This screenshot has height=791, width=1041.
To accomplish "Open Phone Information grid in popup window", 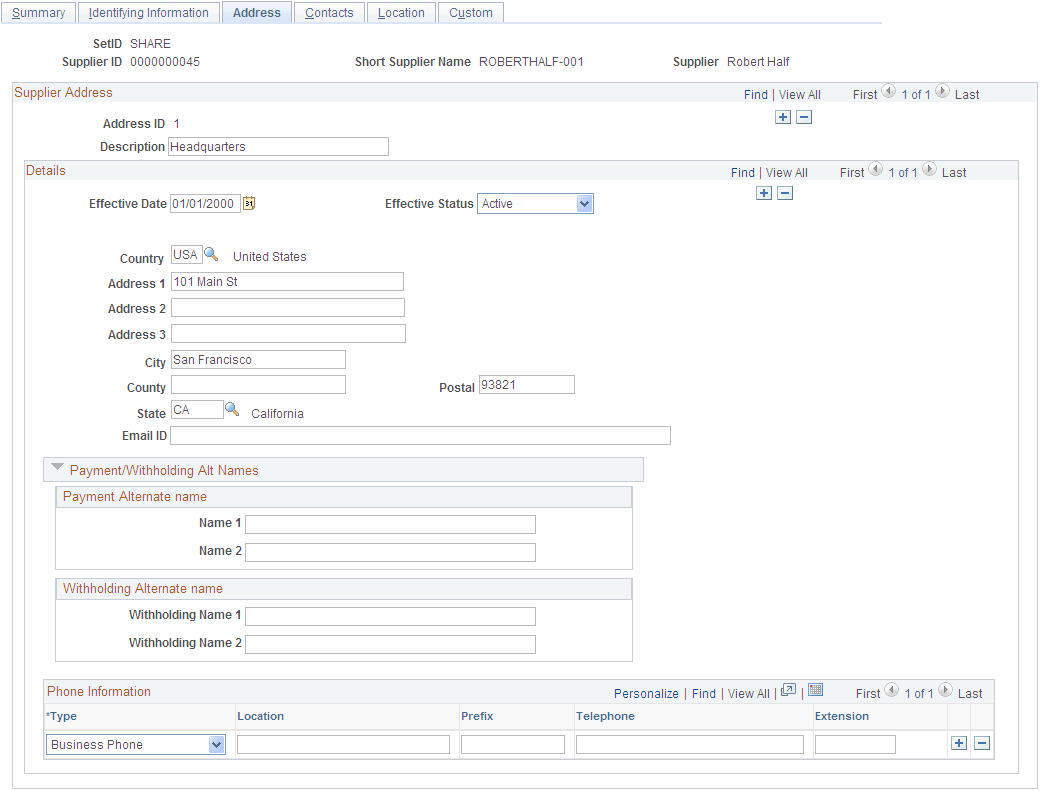I will [790, 692].
